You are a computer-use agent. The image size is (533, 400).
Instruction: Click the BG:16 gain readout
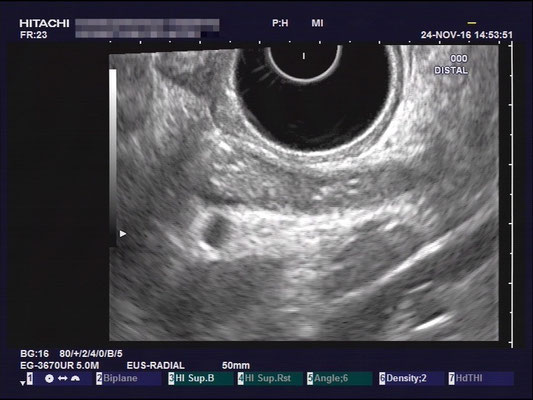34,354
